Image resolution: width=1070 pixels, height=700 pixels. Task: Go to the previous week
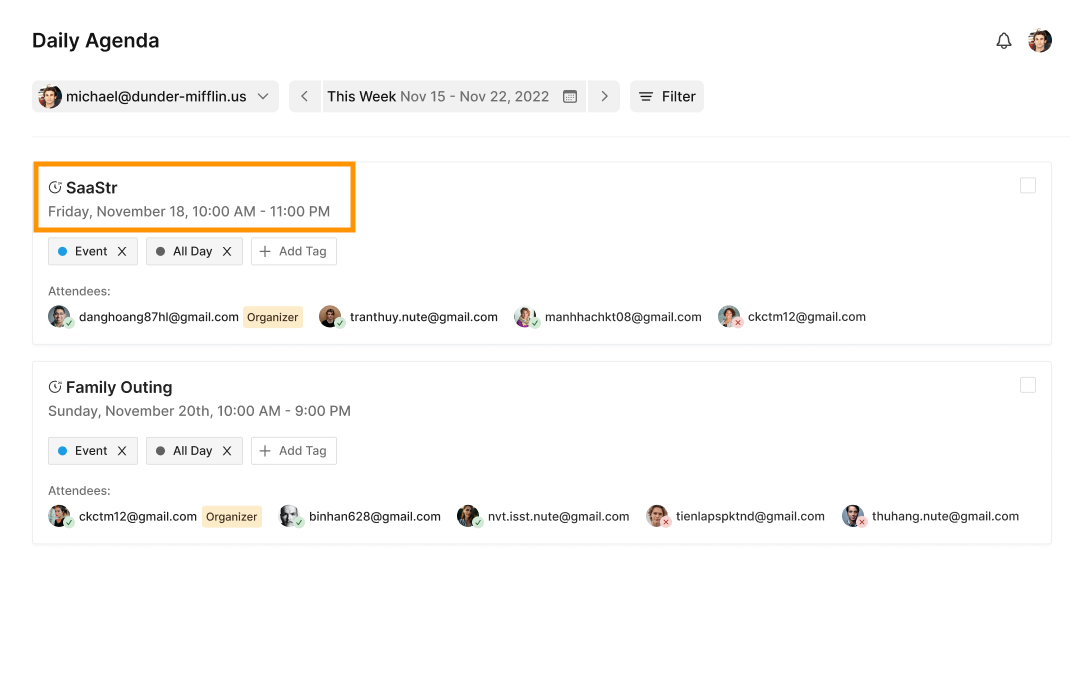[304, 96]
